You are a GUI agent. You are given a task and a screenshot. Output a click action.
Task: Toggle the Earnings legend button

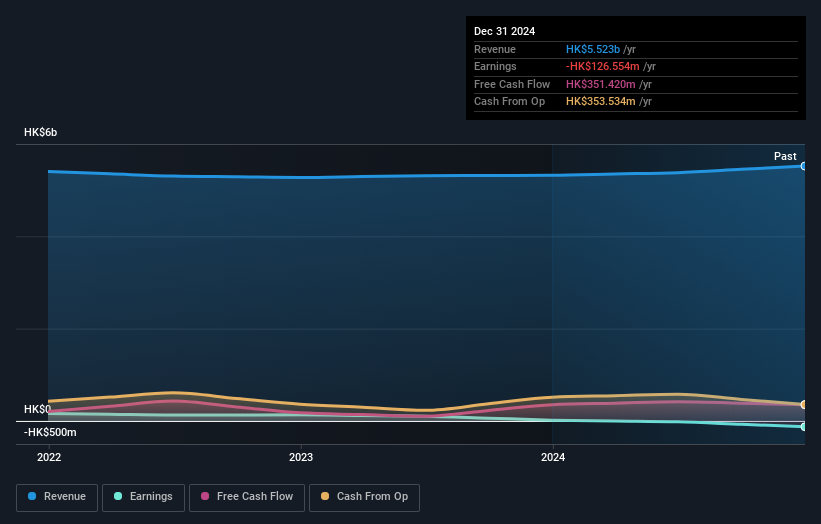pos(143,497)
